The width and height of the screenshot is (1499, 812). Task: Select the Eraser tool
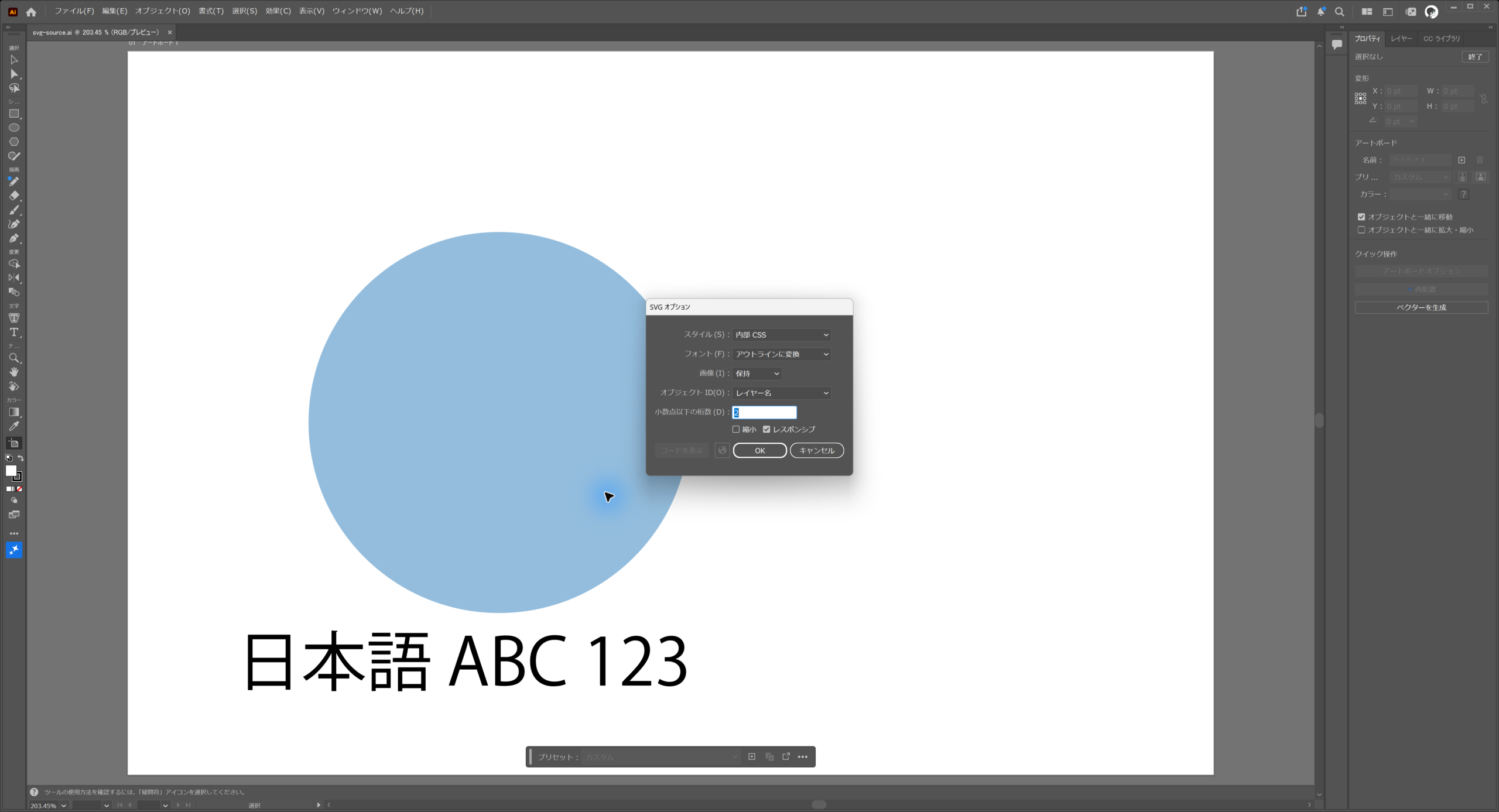point(14,196)
